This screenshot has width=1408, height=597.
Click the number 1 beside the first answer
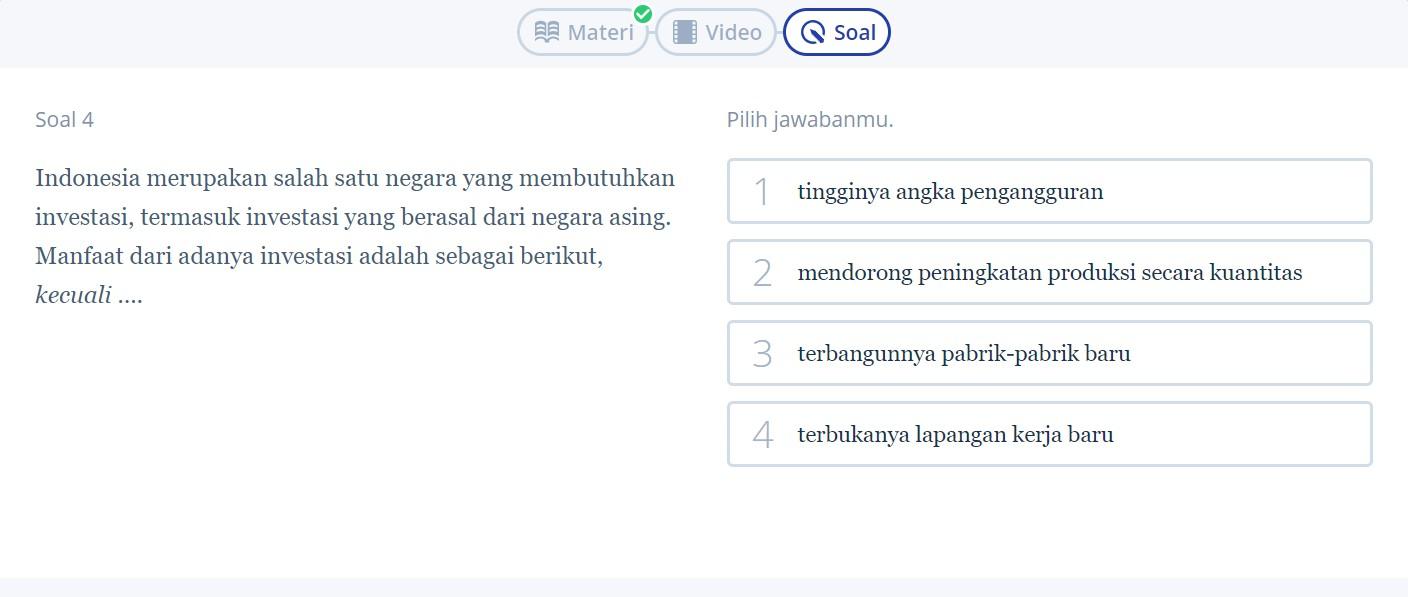click(x=762, y=192)
